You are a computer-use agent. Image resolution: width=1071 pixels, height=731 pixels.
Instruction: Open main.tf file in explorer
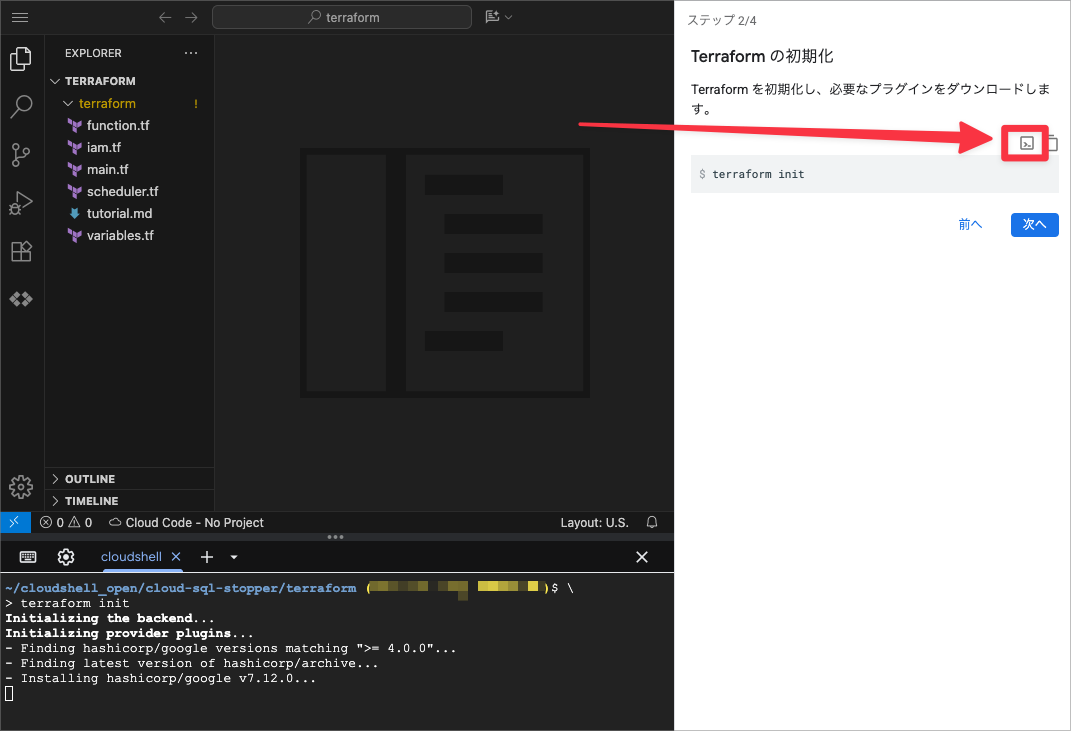(107, 169)
